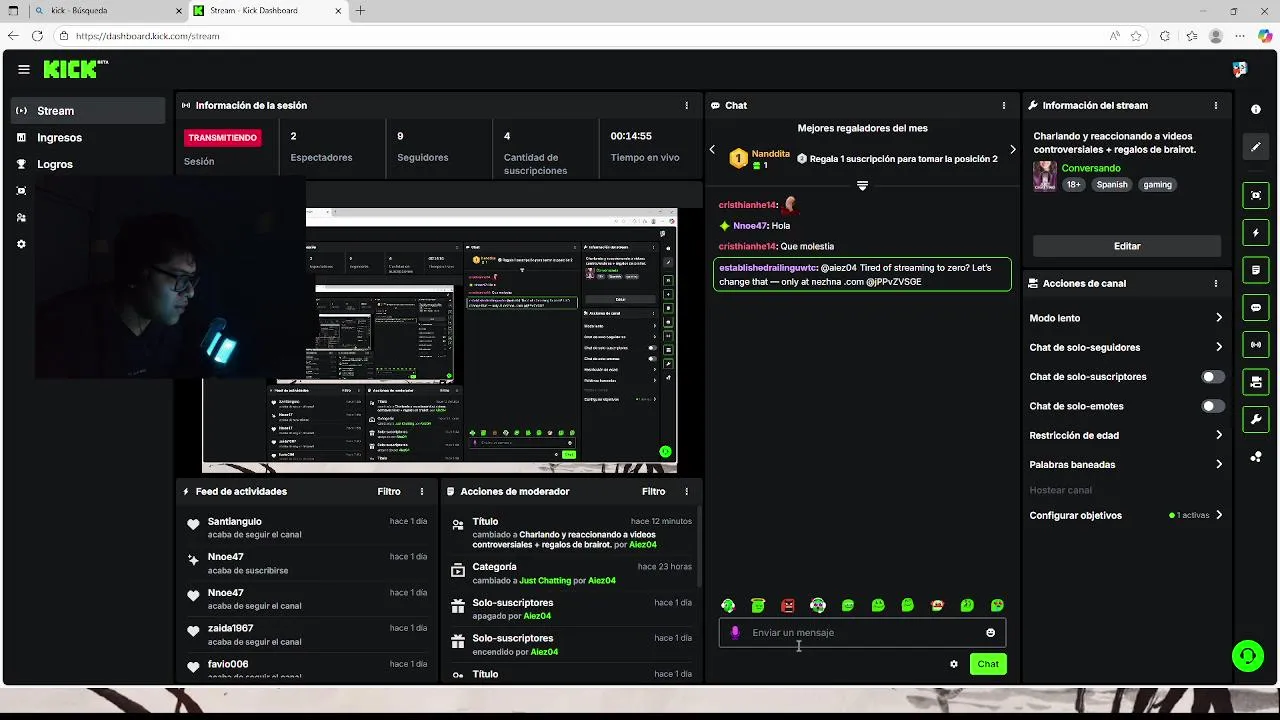The image size is (1280, 720).
Task: Click the Conversando category thumbnail
Action: pos(1045,176)
